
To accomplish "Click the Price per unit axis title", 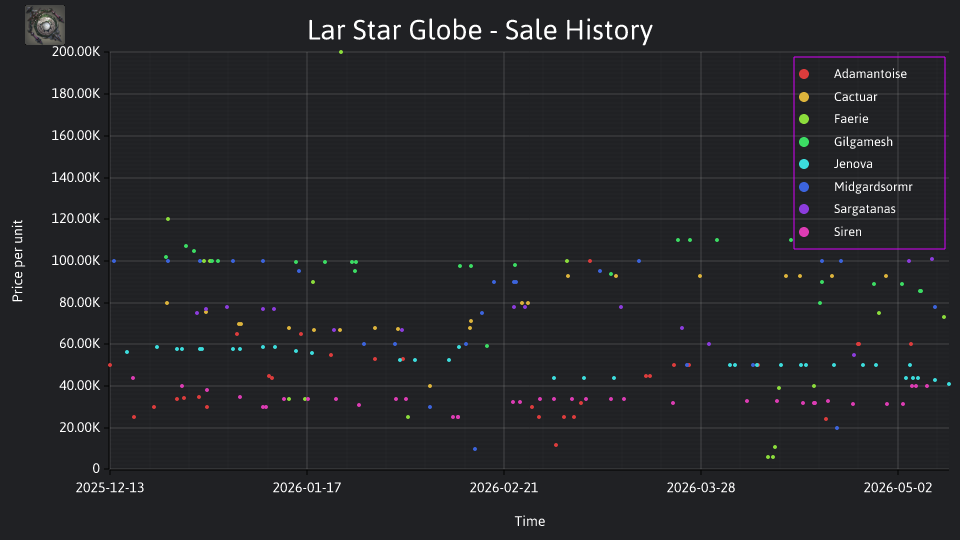I will click(17, 261).
